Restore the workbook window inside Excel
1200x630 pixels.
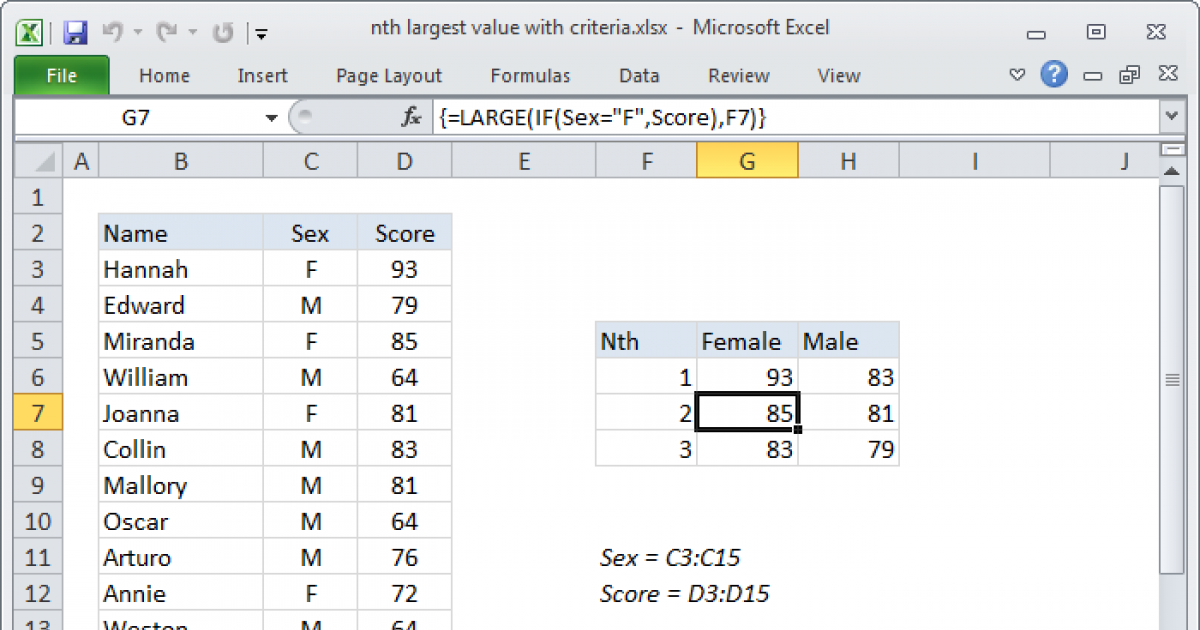[1131, 75]
